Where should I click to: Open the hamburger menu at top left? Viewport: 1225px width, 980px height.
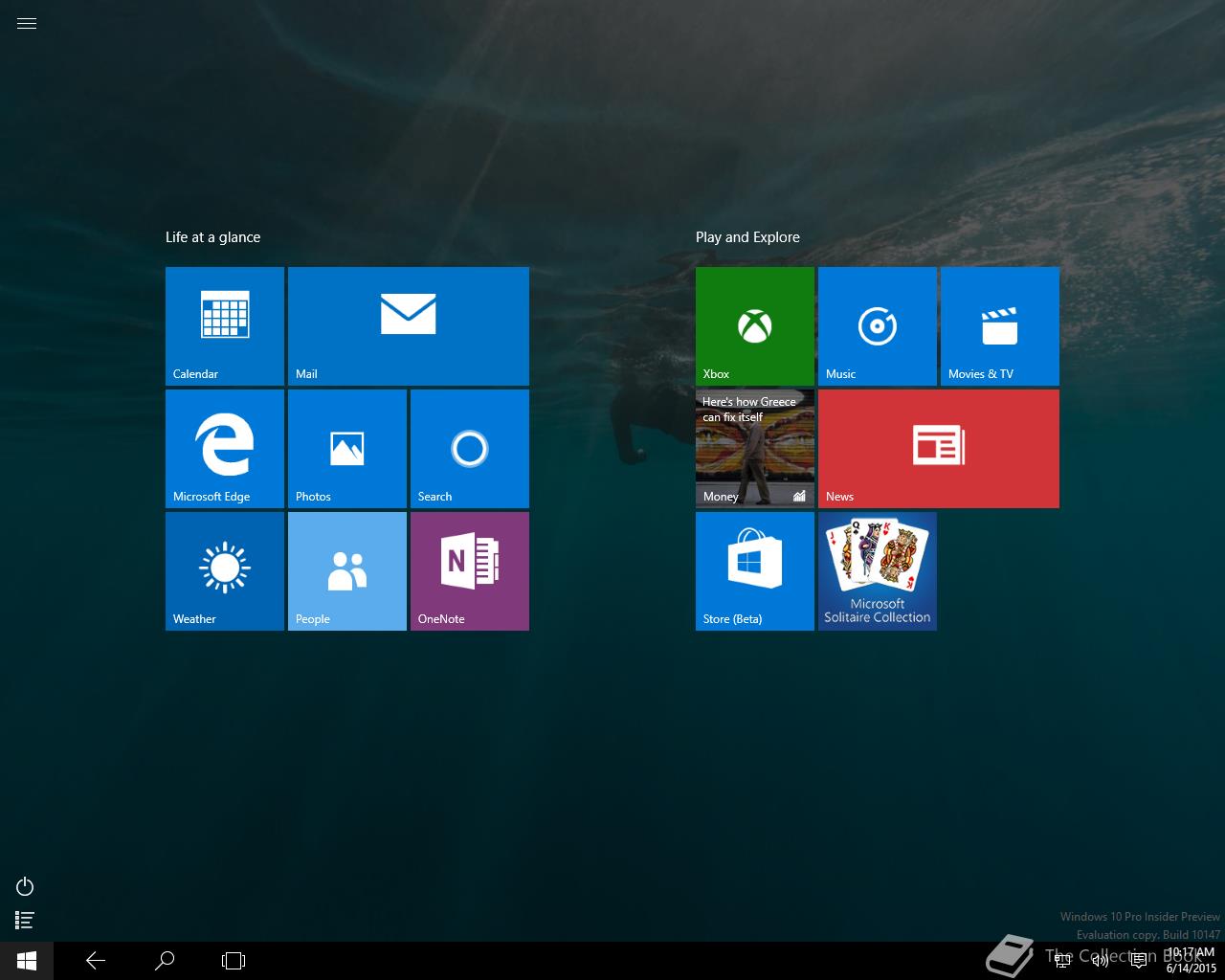click(x=27, y=24)
